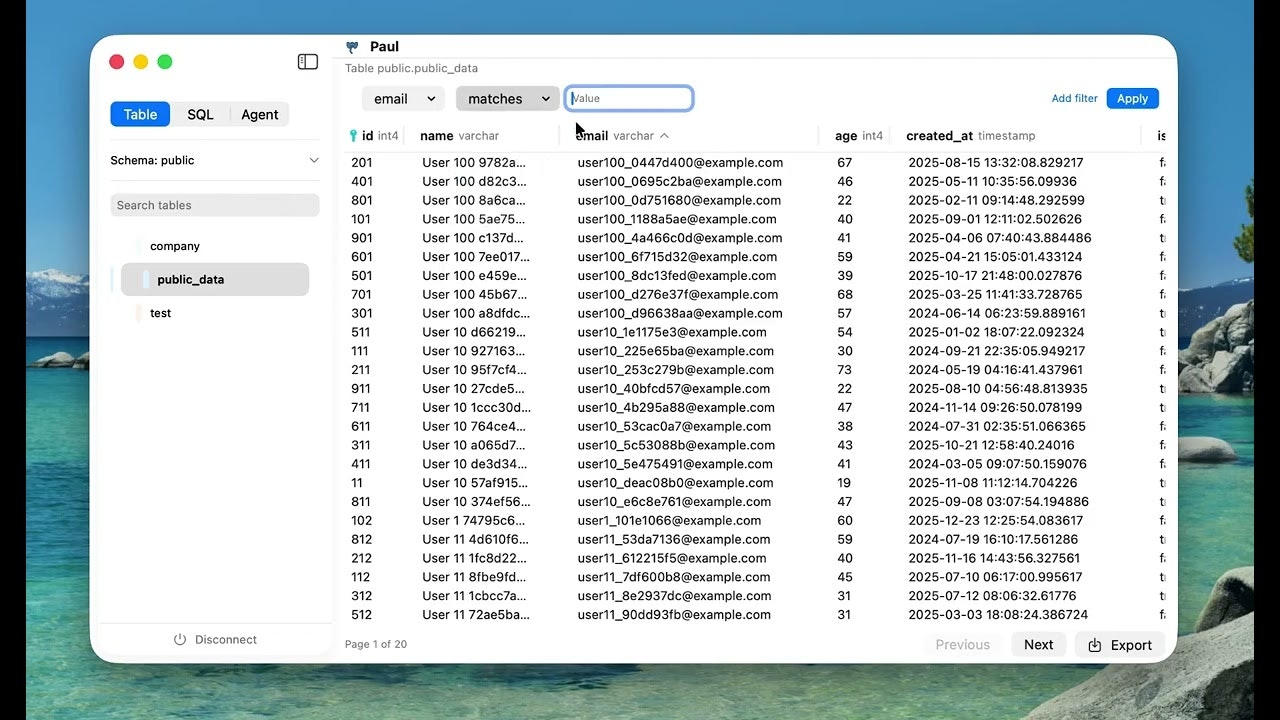The width and height of the screenshot is (1280, 720).
Task: Select the public_data table
Action: click(215, 280)
